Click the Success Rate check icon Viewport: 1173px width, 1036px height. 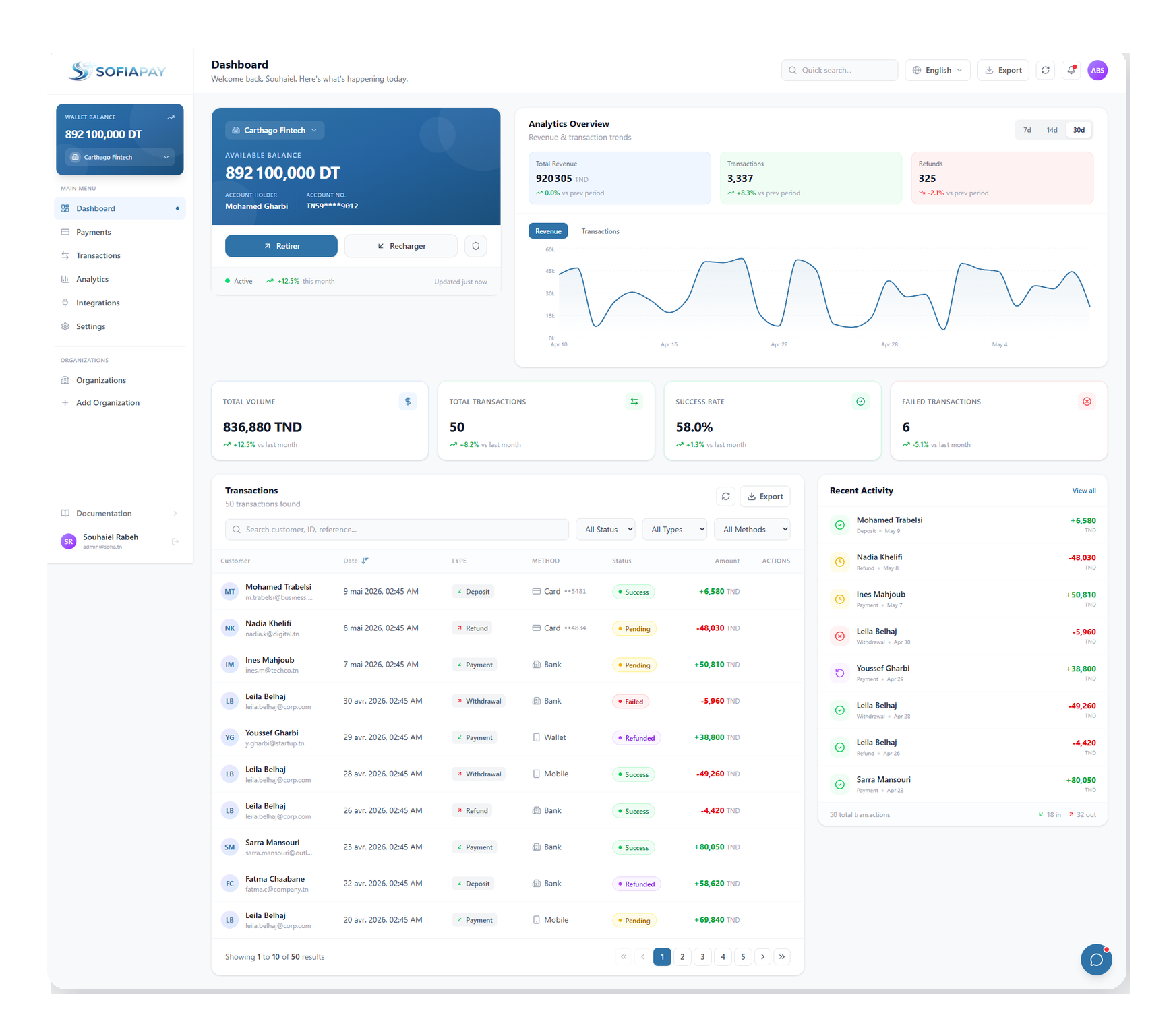coord(861,402)
